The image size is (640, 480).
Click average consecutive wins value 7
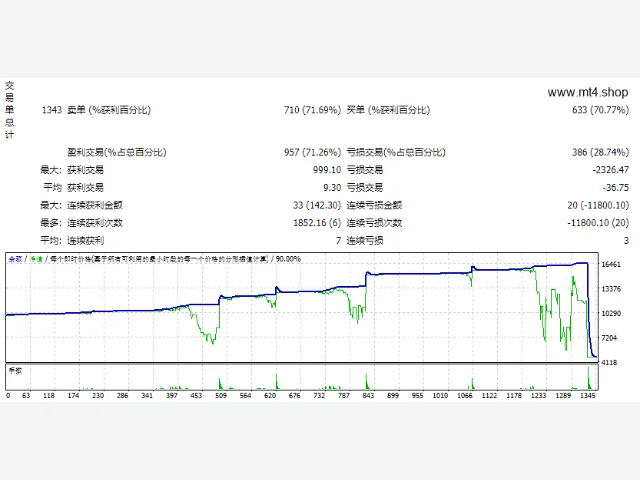coord(338,241)
